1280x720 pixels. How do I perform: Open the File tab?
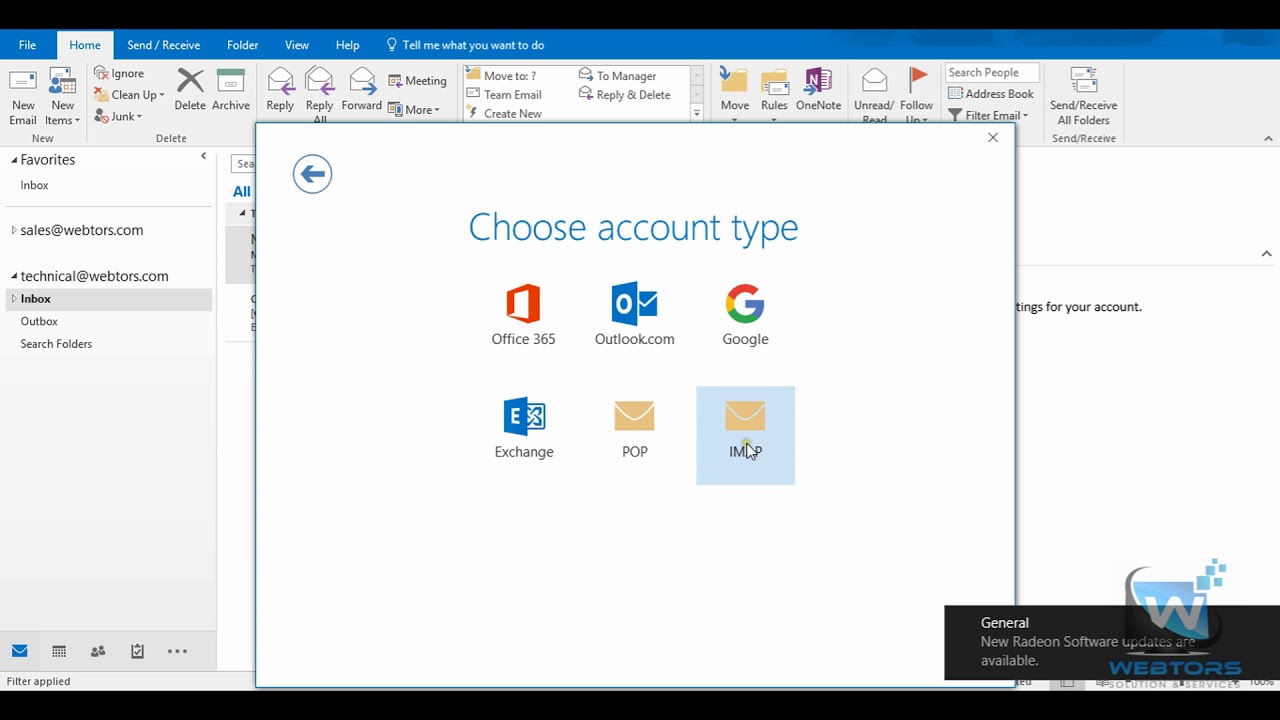tap(28, 45)
